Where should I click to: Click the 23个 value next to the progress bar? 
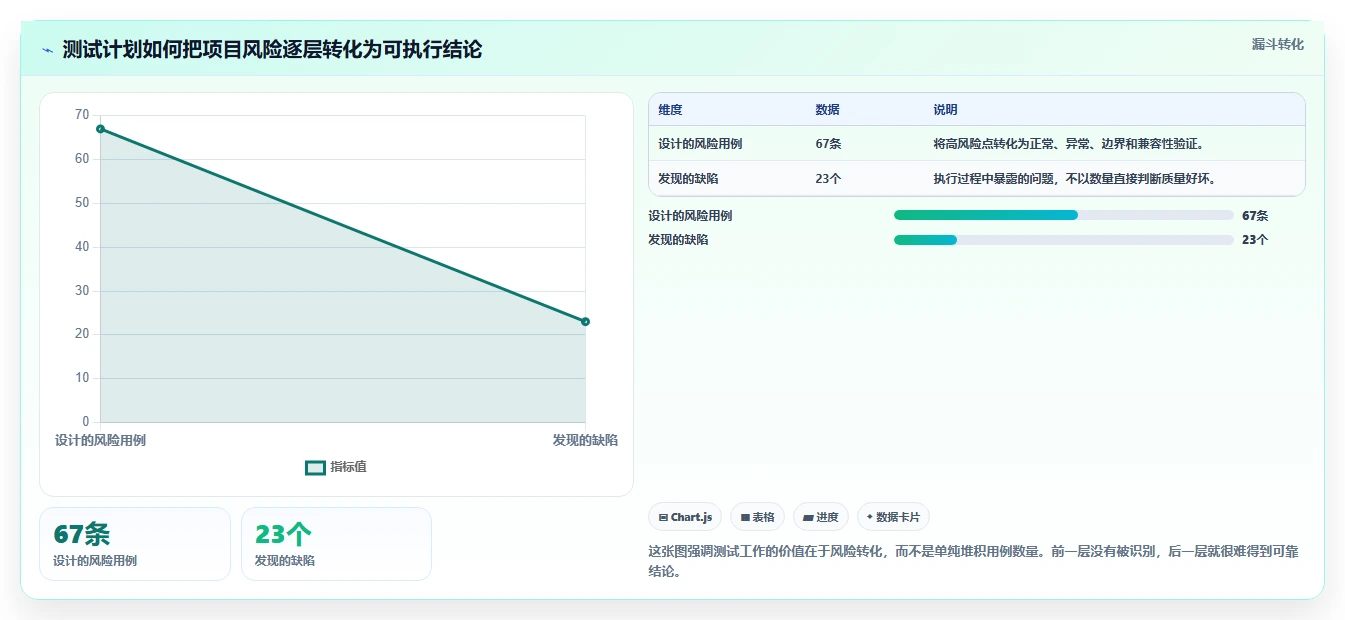1255,239
